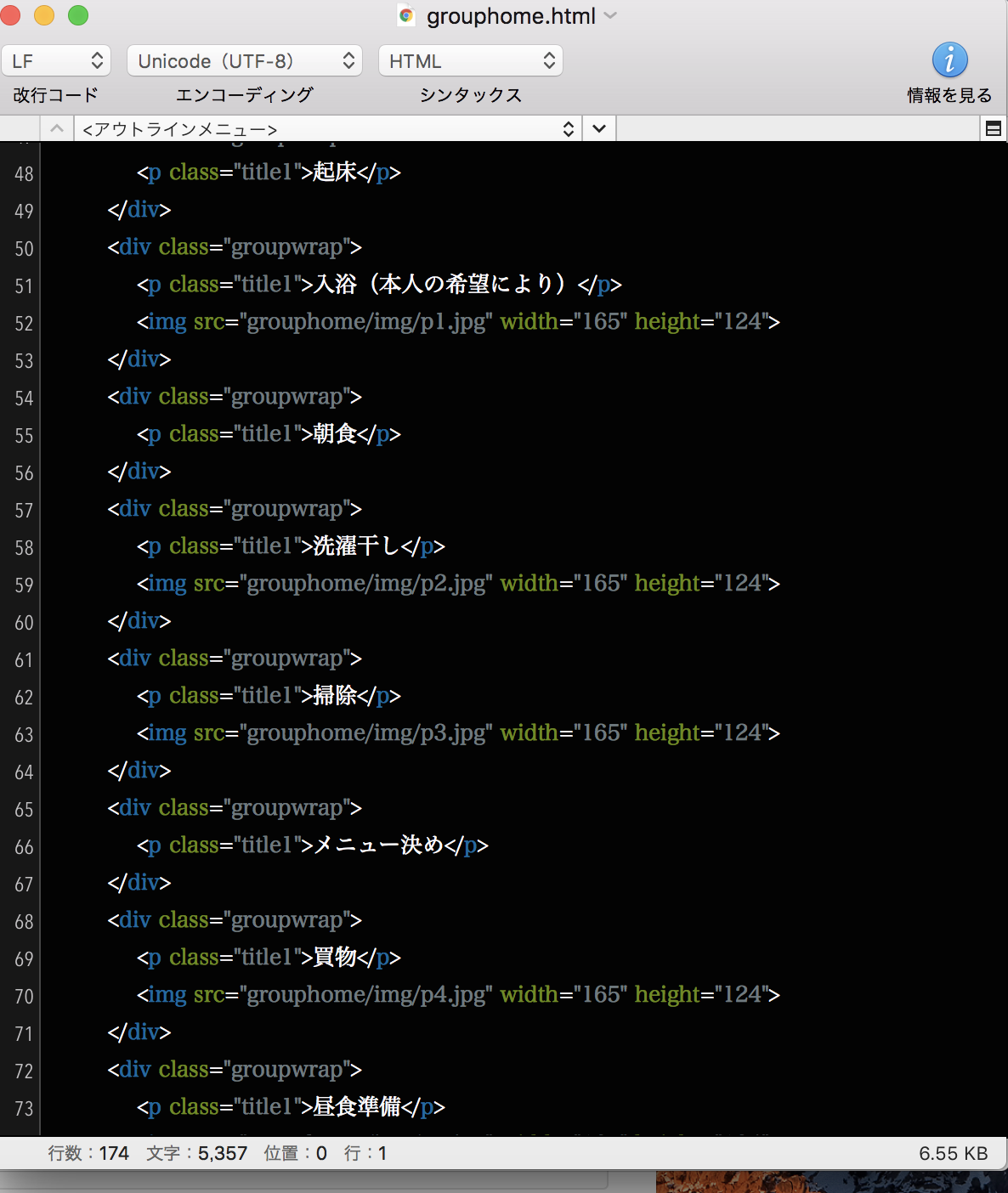Expand the chevron next to grouphome.html title
The width and height of the screenshot is (1008, 1193).
click(610, 16)
